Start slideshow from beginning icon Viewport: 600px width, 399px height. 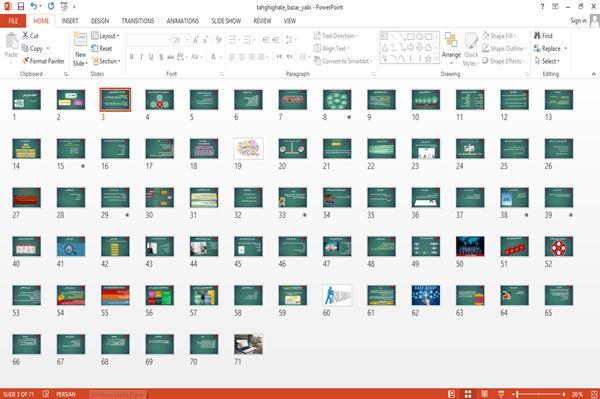pos(64,6)
